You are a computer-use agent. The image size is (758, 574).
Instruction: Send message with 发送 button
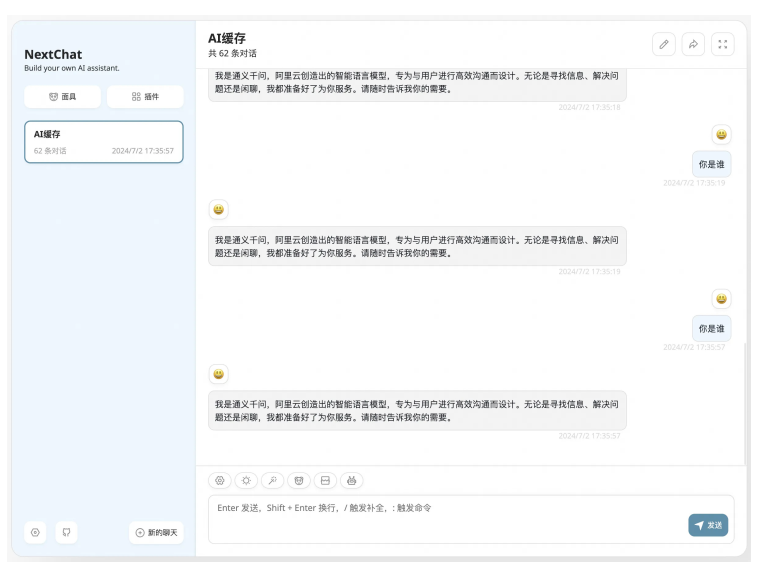[x=708, y=525]
